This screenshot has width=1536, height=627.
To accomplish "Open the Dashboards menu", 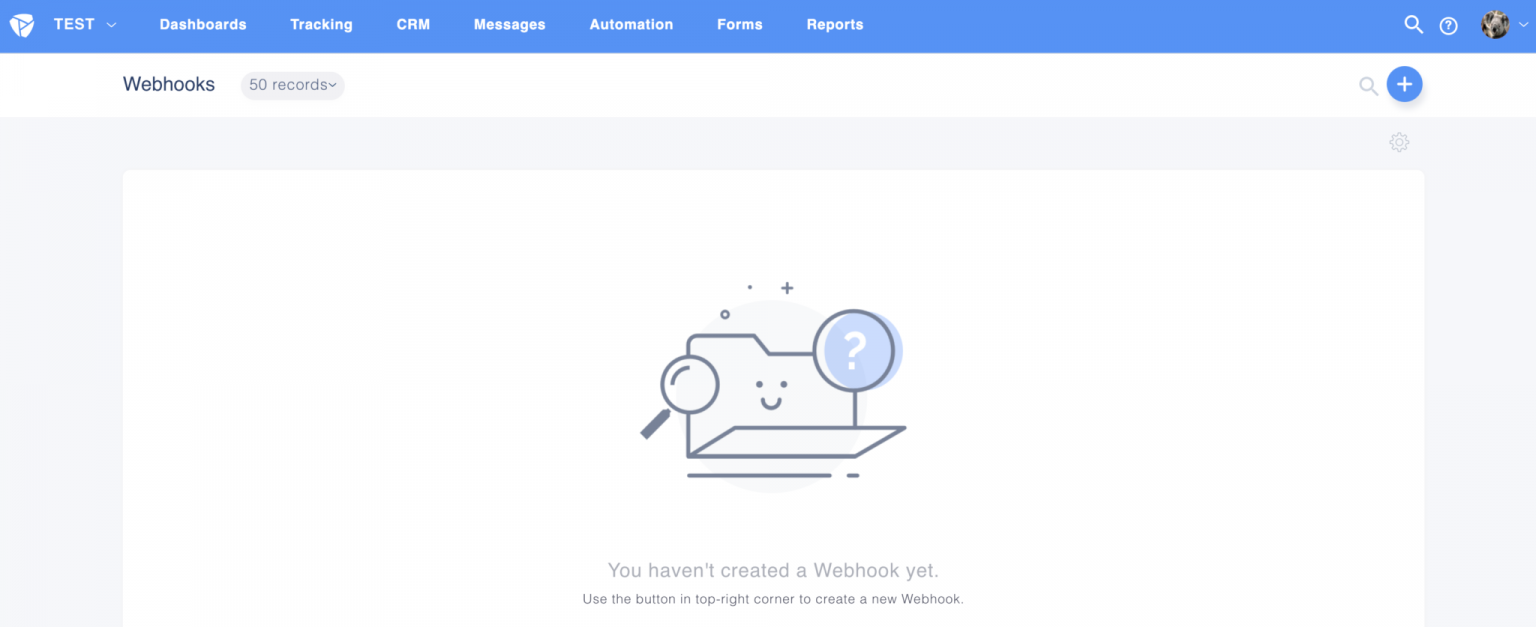I will pos(203,24).
